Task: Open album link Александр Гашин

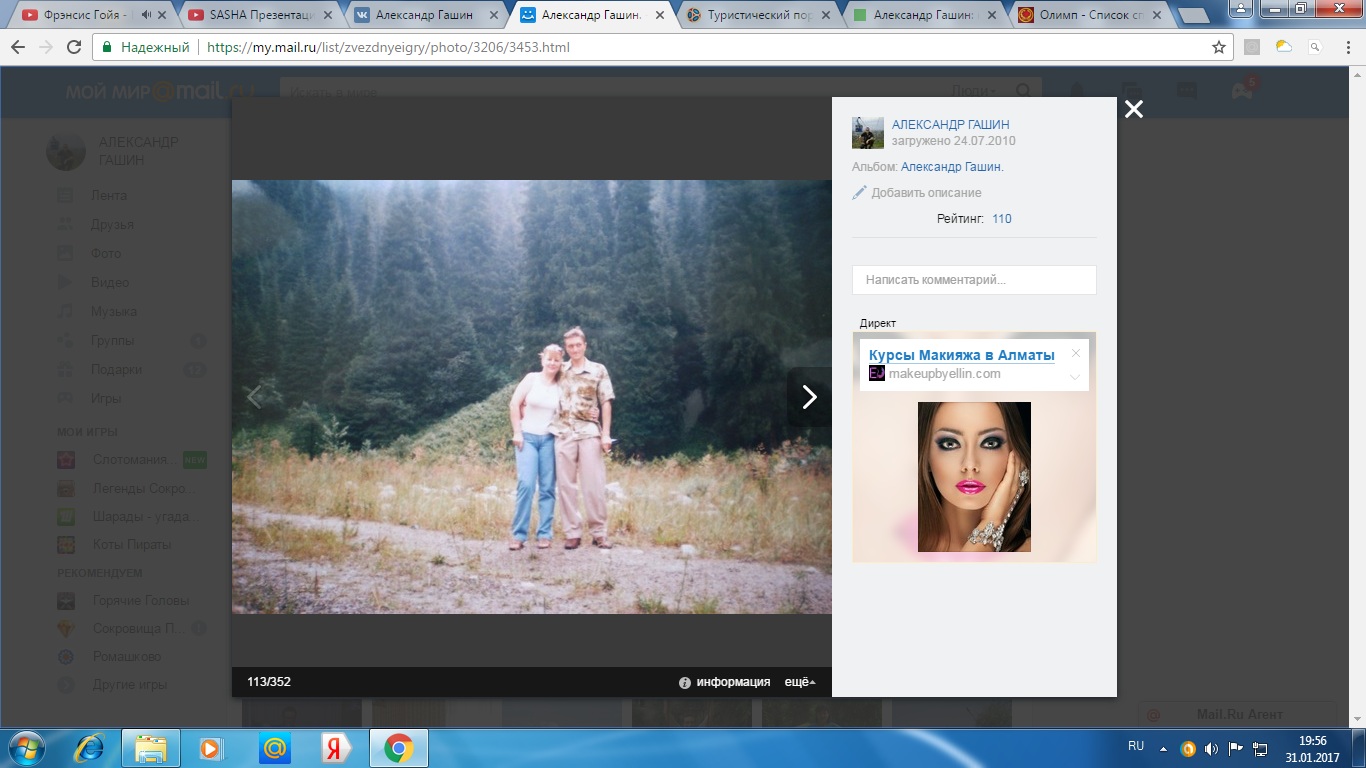Action: [x=952, y=167]
